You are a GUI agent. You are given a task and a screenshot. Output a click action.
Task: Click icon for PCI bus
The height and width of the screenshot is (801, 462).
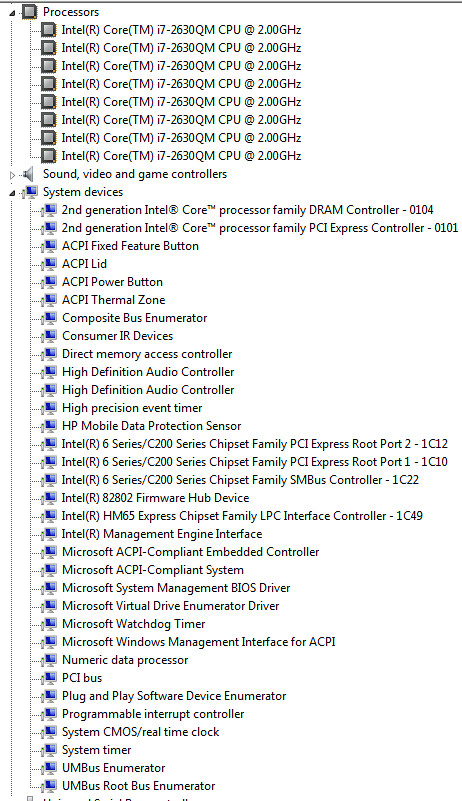coord(49,678)
